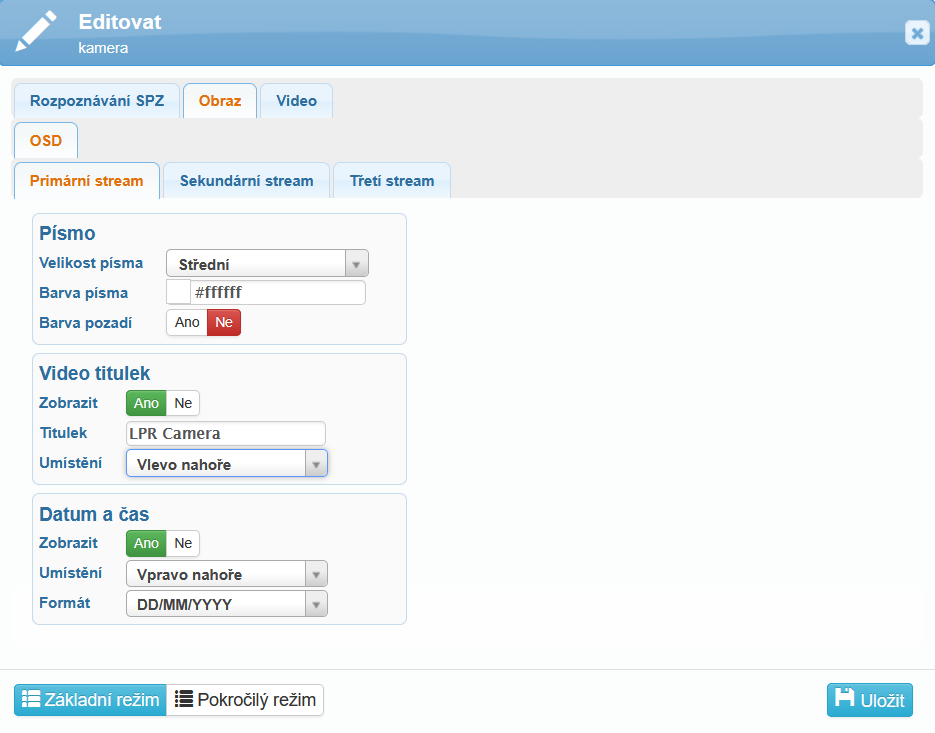935x733 pixels.
Task: Open the date Formát dropdown
Action: pos(226,604)
